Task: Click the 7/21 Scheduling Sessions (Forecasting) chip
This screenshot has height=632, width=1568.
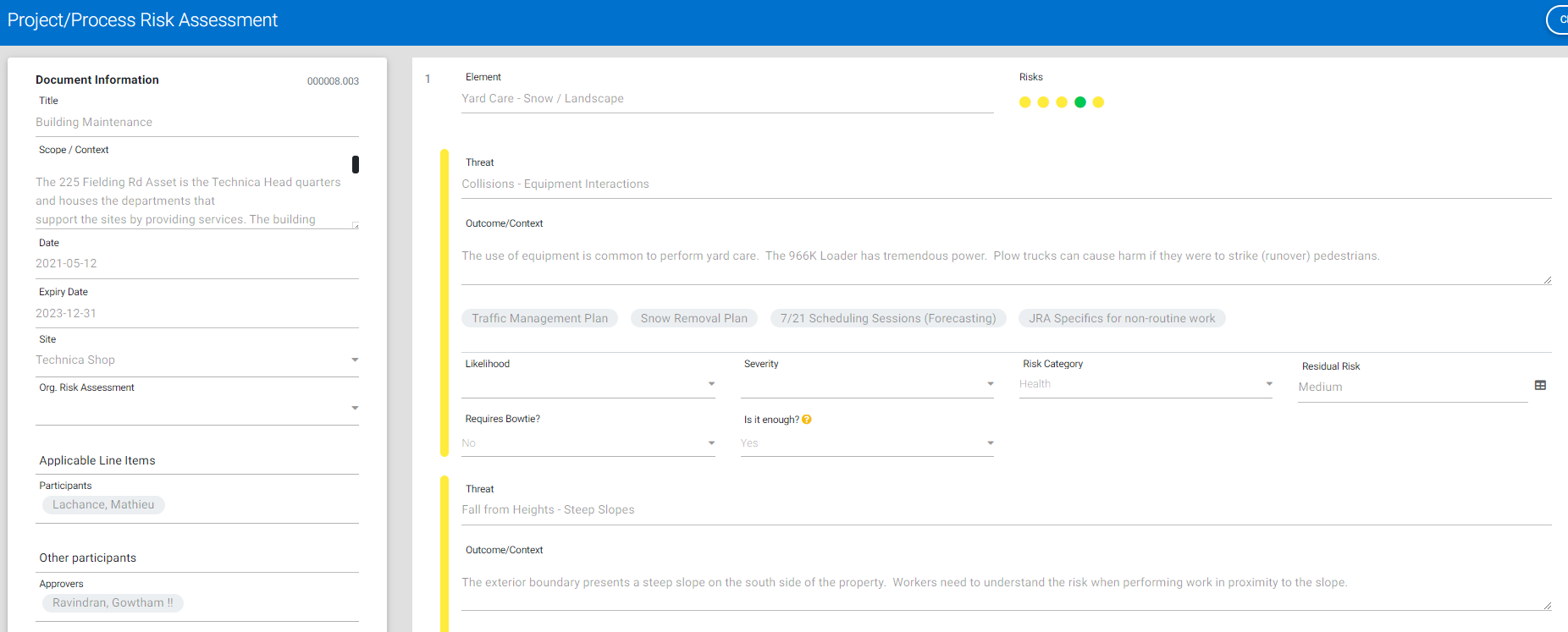Action: 888,318
